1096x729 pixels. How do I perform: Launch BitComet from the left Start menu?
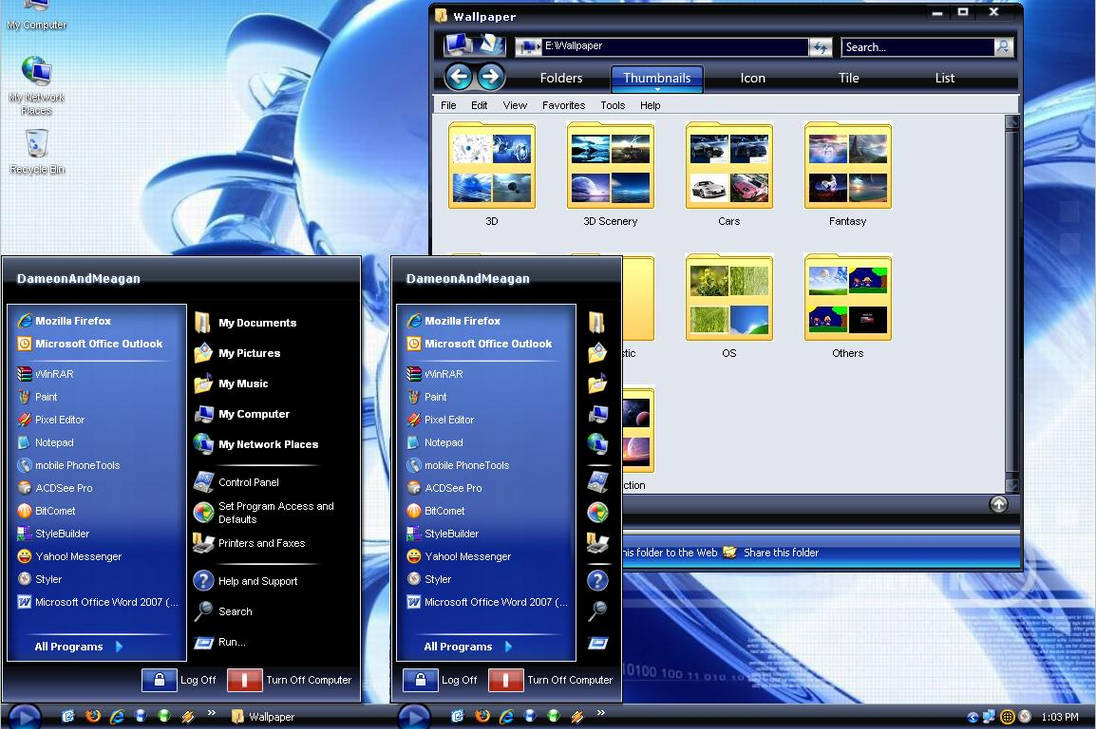55,511
